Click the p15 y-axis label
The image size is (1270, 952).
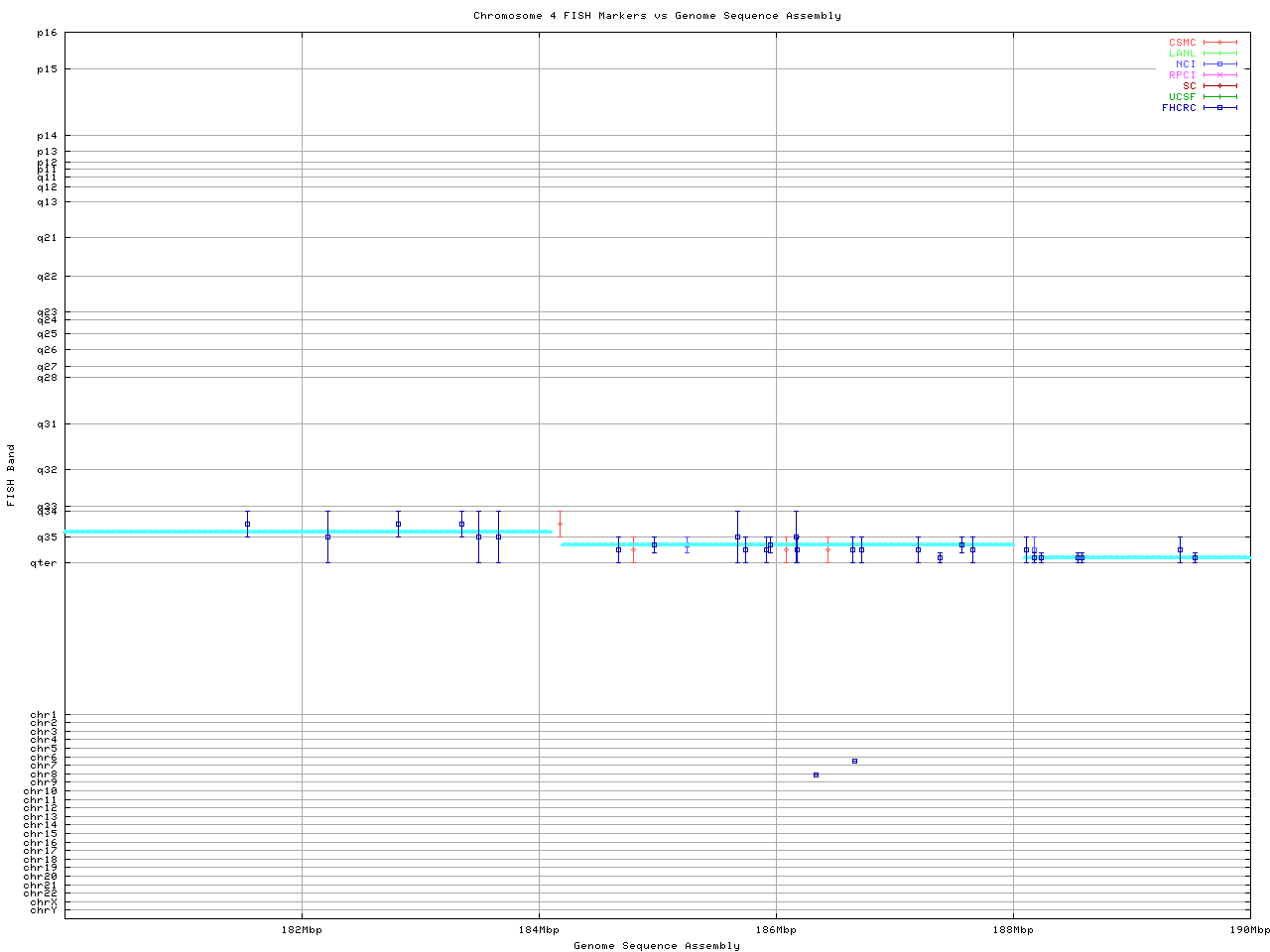point(47,69)
